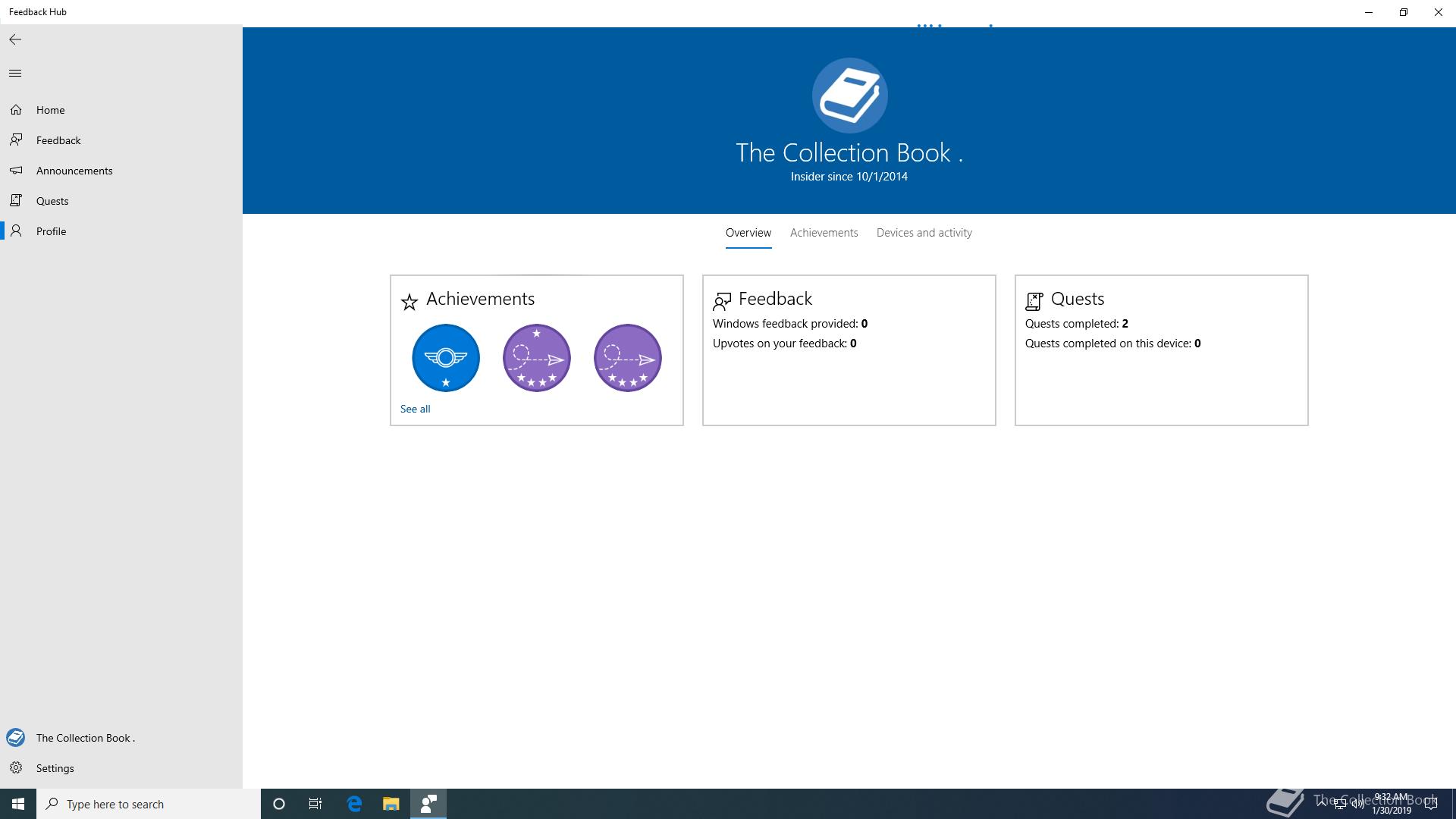Open Home in the sidebar

(50, 110)
